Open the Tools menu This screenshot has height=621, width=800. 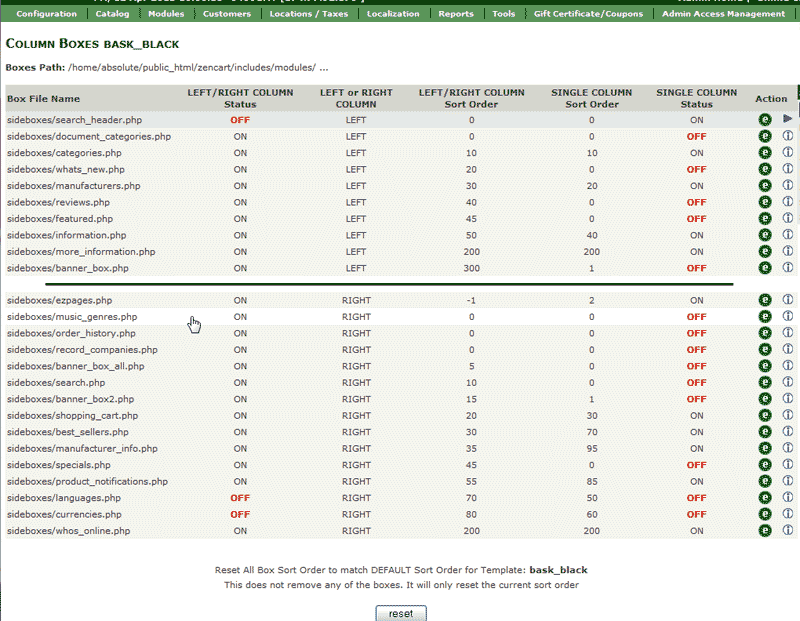pyautogui.click(x=503, y=14)
